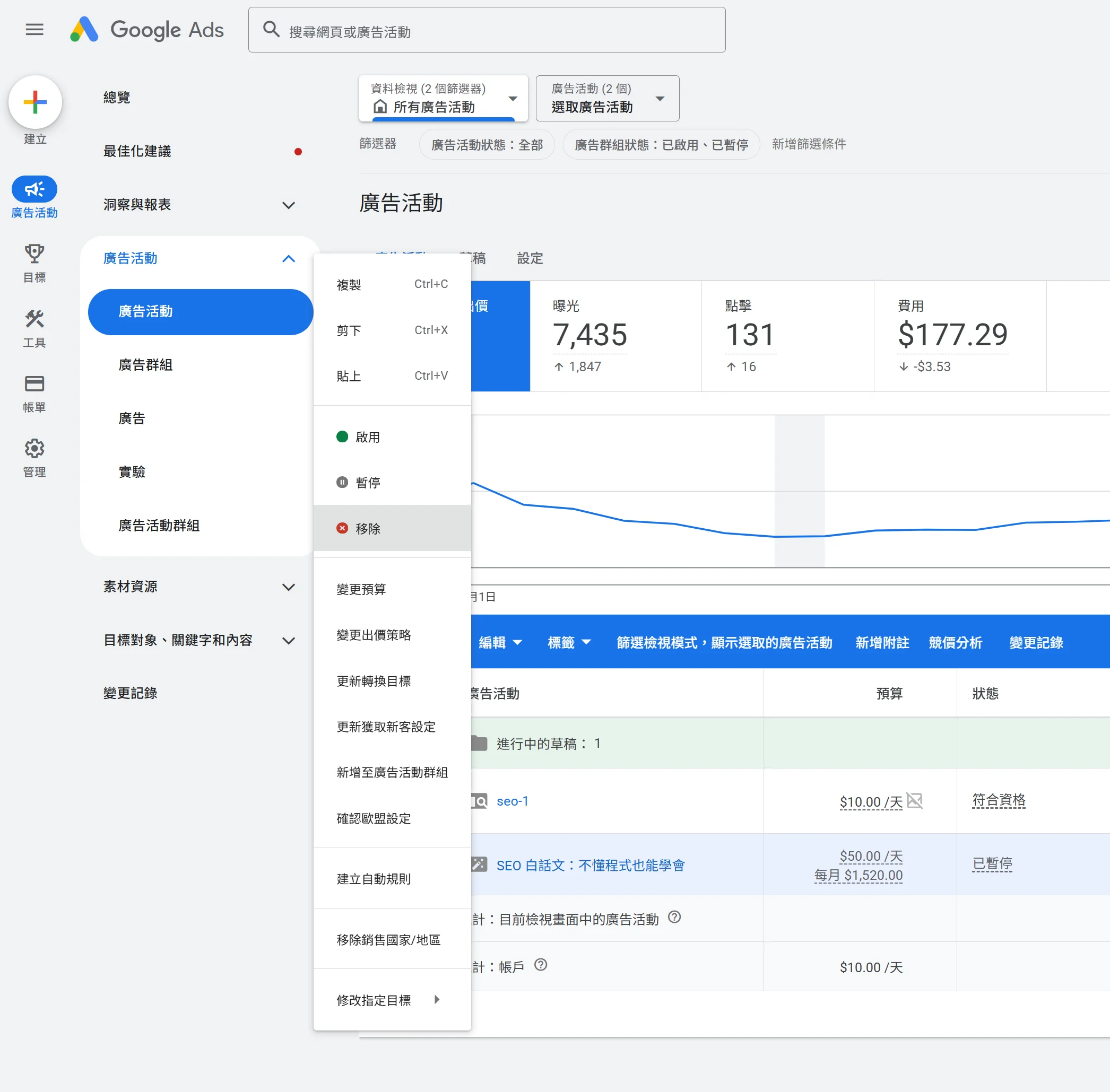Select 貼上 in context menu
Viewport: 1110px width, 1092px height.
coord(392,376)
